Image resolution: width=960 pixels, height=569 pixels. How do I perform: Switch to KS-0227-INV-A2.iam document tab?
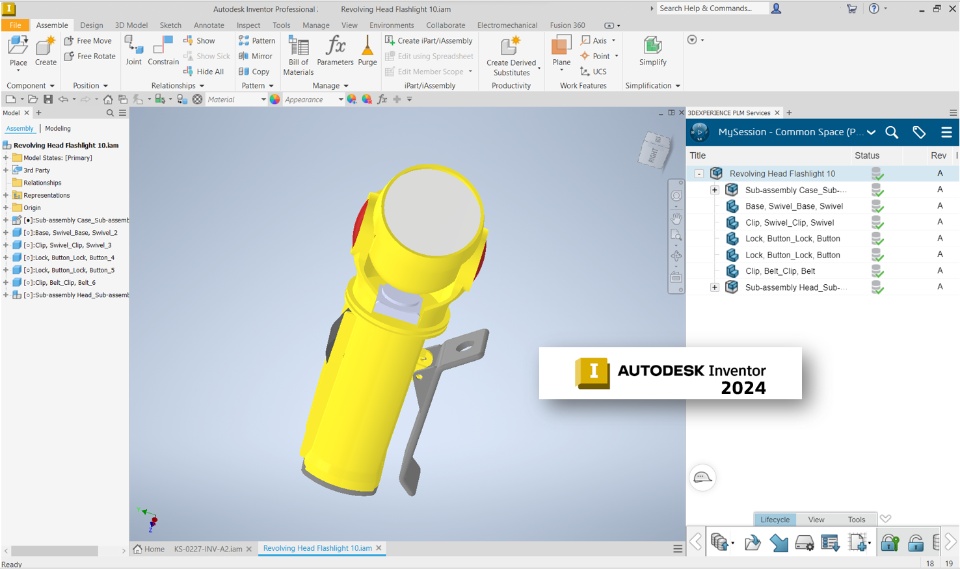208,549
